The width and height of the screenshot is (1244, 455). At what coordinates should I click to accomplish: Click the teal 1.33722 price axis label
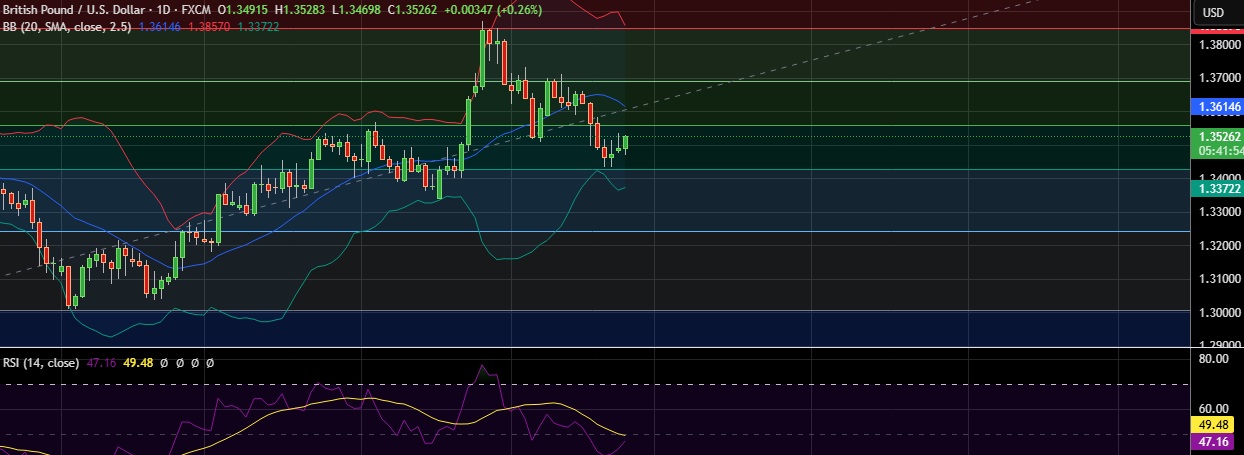pos(1220,187)
